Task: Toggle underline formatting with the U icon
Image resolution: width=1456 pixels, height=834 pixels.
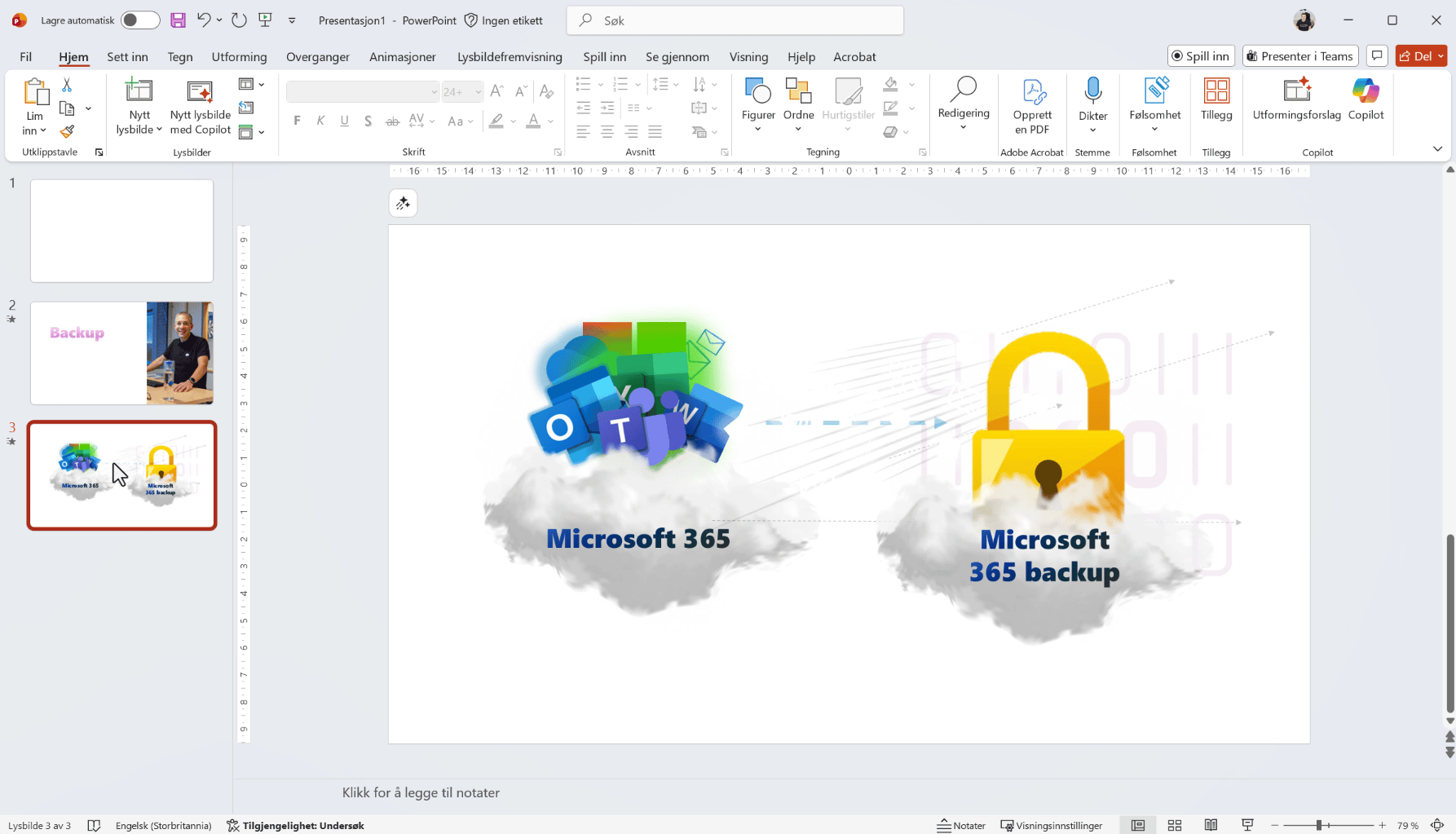Action: click(344, 121)
